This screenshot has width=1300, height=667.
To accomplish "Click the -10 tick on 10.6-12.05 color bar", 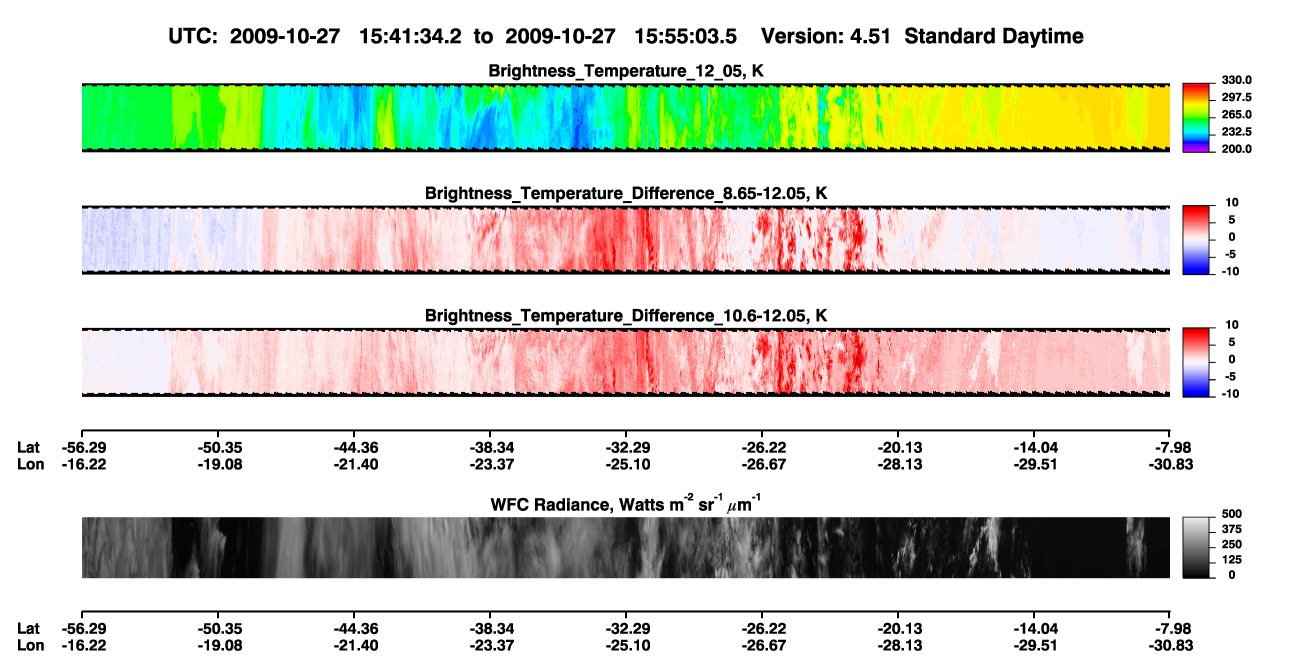I will point(1232,394).
